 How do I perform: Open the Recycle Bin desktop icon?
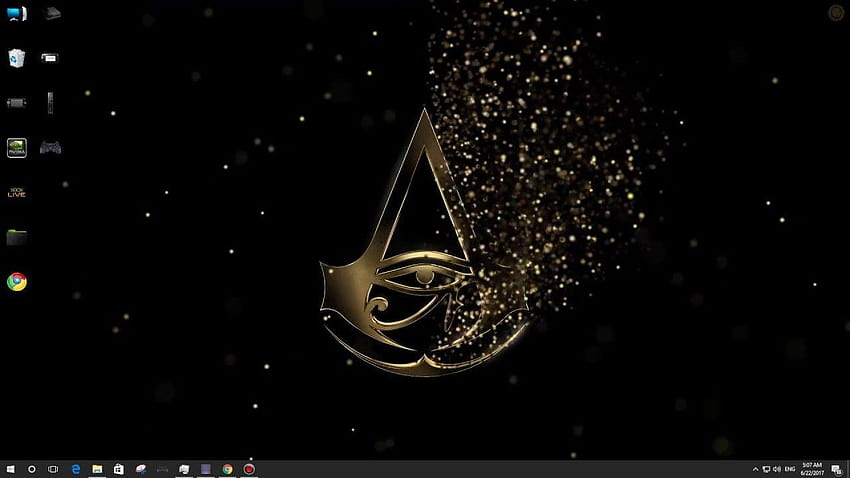[16, 58]
